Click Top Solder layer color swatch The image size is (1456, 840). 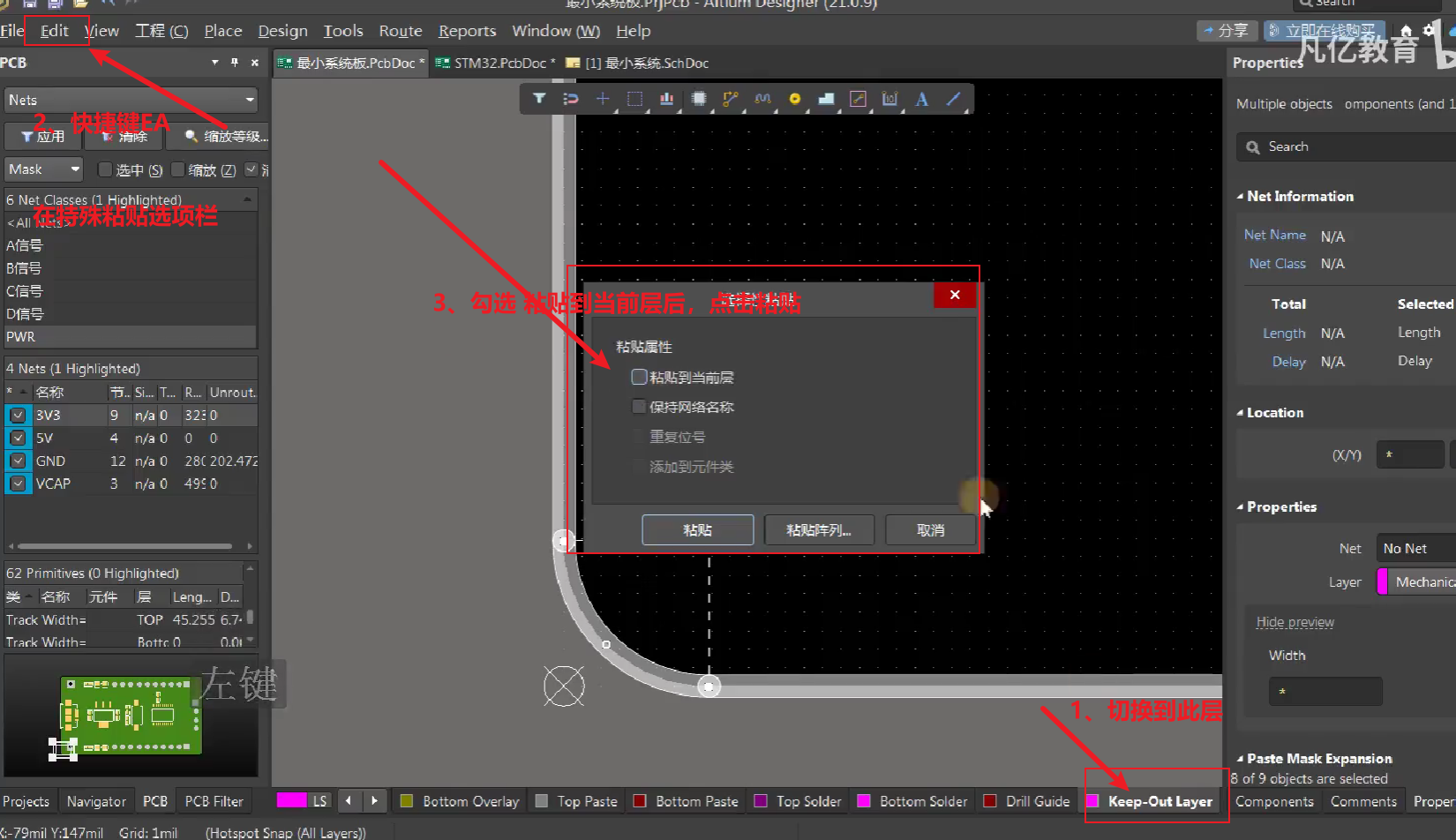click(761, 801)
